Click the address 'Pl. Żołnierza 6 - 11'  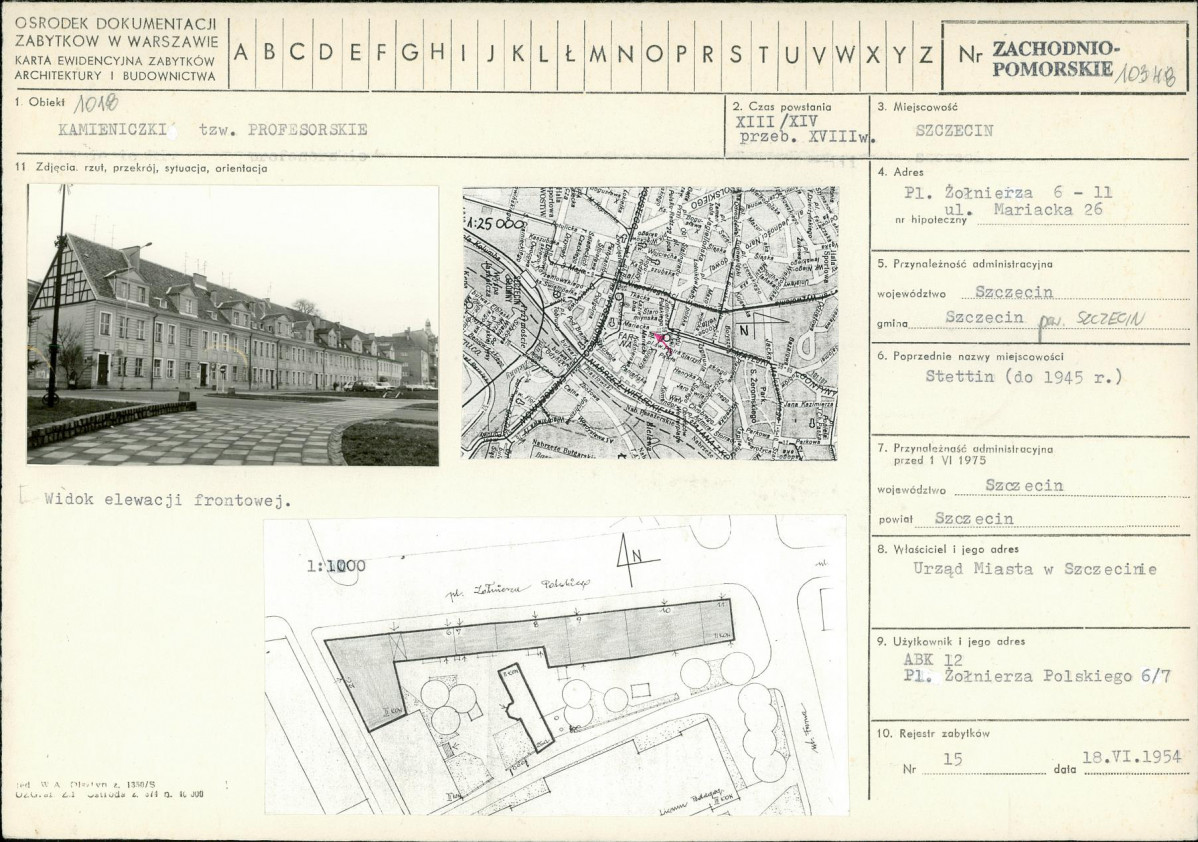(x=1009, y=193)
